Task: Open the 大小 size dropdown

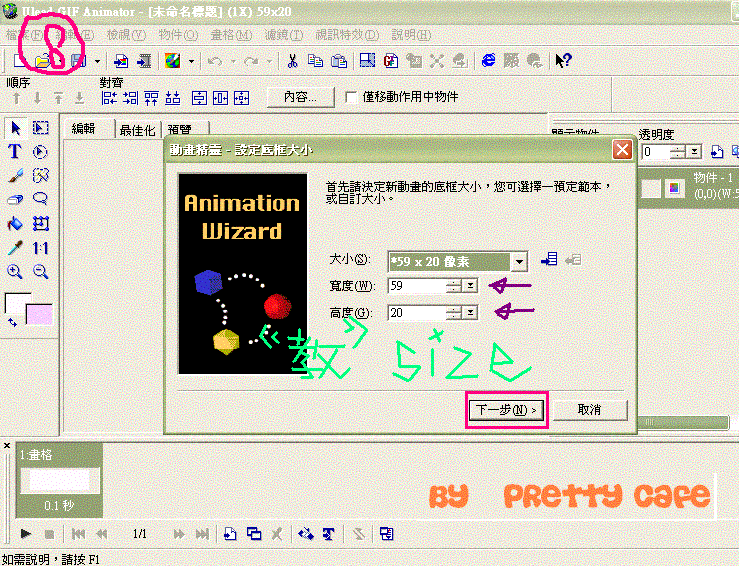Action: coord(519,262)
